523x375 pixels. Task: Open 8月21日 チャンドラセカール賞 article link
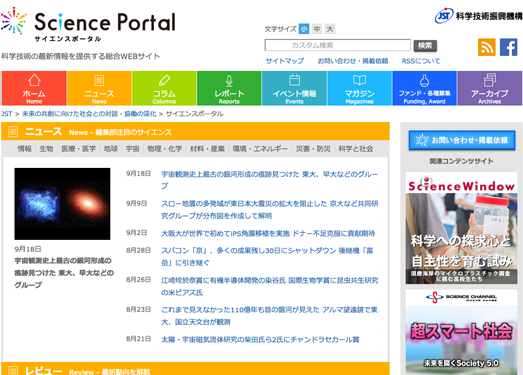[260, 340]
